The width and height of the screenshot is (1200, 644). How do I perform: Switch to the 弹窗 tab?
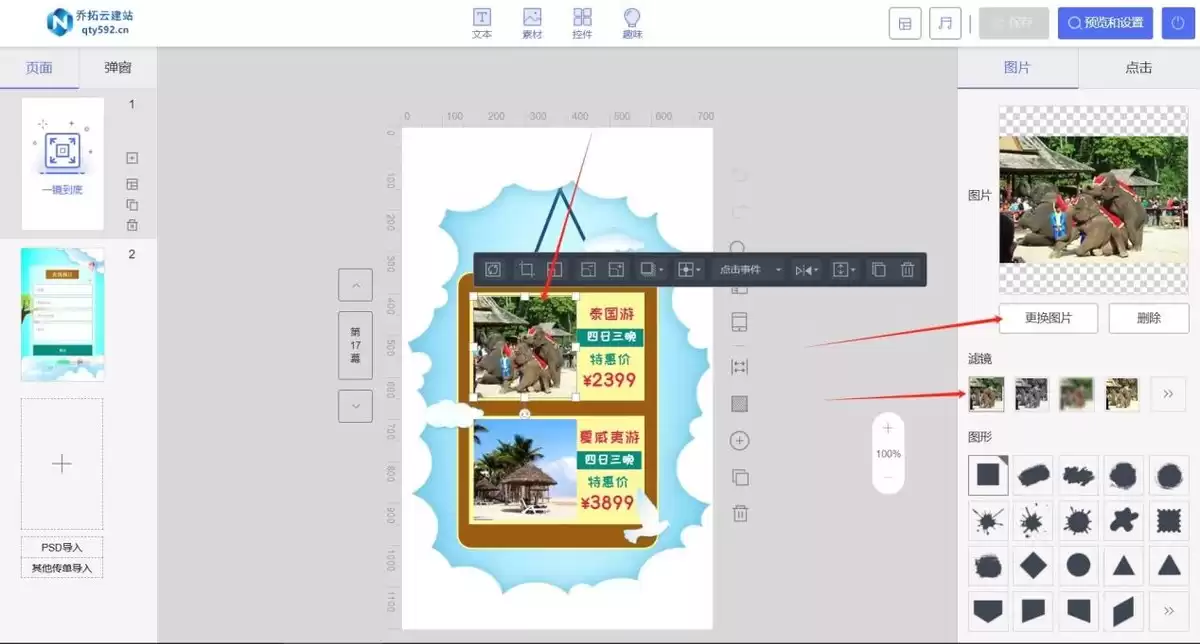(x=118, y=68)
